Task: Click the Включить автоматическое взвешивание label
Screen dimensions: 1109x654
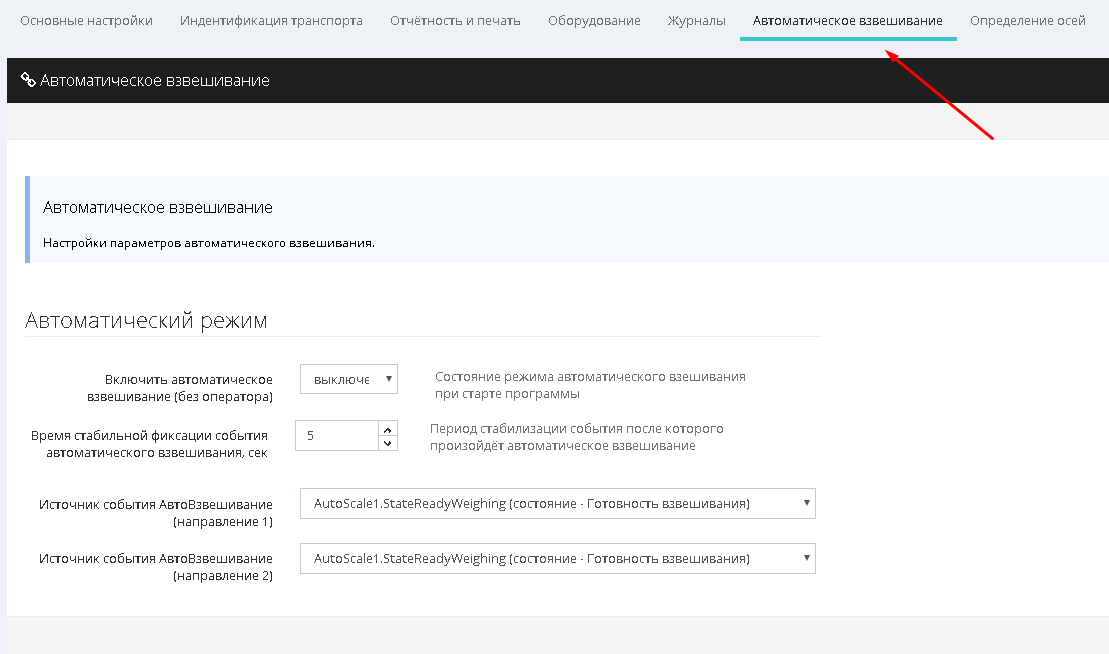Action: click(188, 388)
